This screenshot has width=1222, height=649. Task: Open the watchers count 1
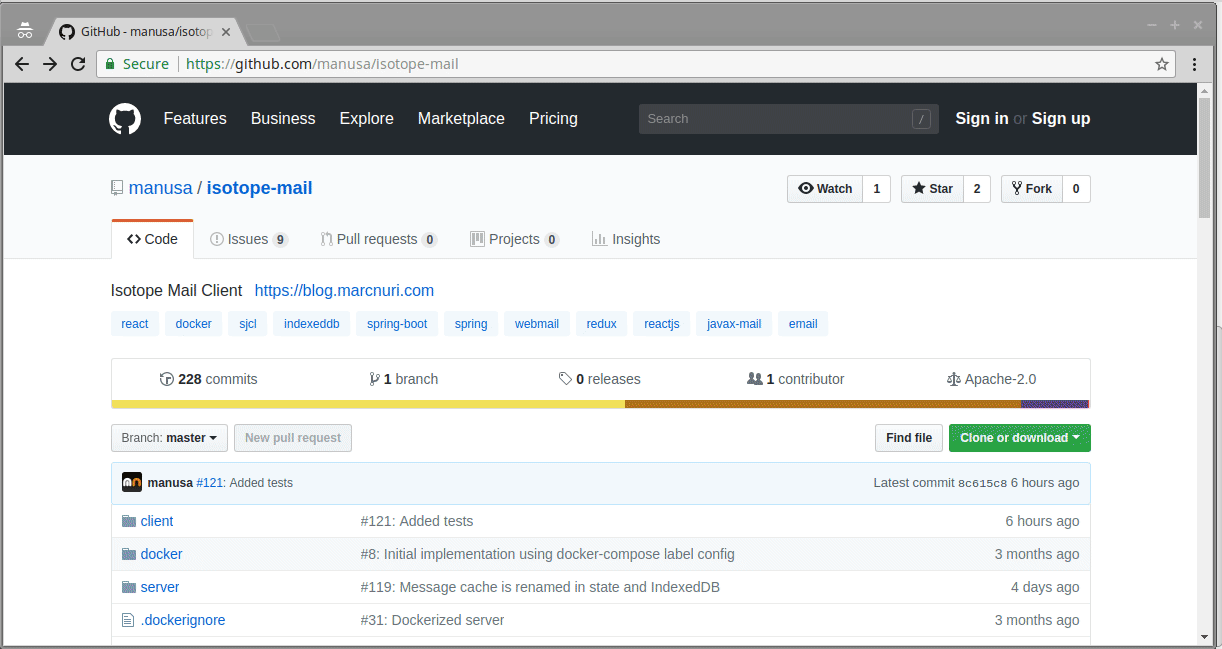[x=876, y=189]
